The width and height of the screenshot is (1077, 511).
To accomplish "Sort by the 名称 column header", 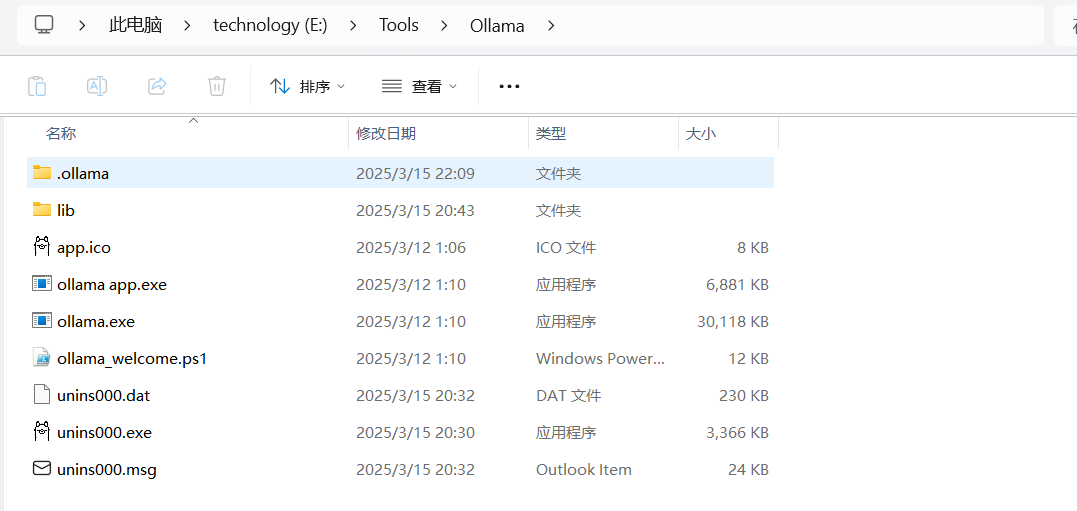I will (x=60, y=133).
